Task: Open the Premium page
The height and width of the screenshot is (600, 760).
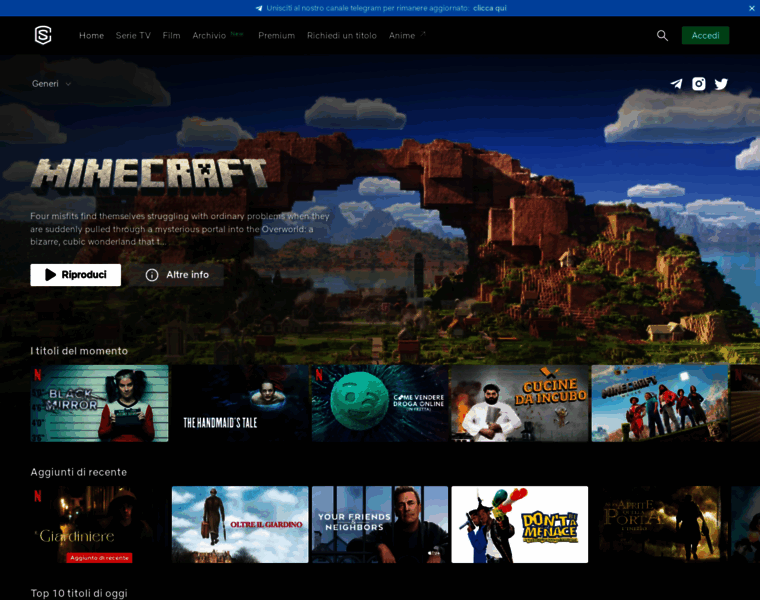Action: [x=276, y=35]
